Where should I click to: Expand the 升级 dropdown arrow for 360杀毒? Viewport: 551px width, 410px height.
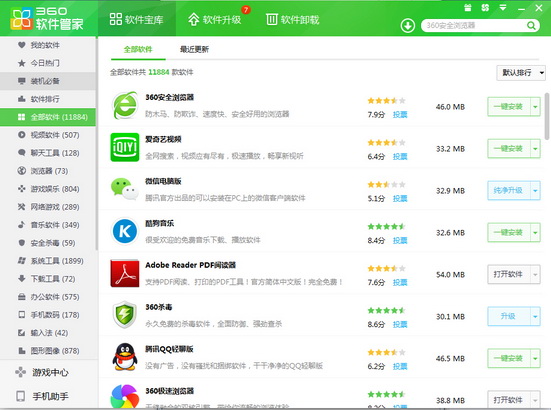[535, 316]
